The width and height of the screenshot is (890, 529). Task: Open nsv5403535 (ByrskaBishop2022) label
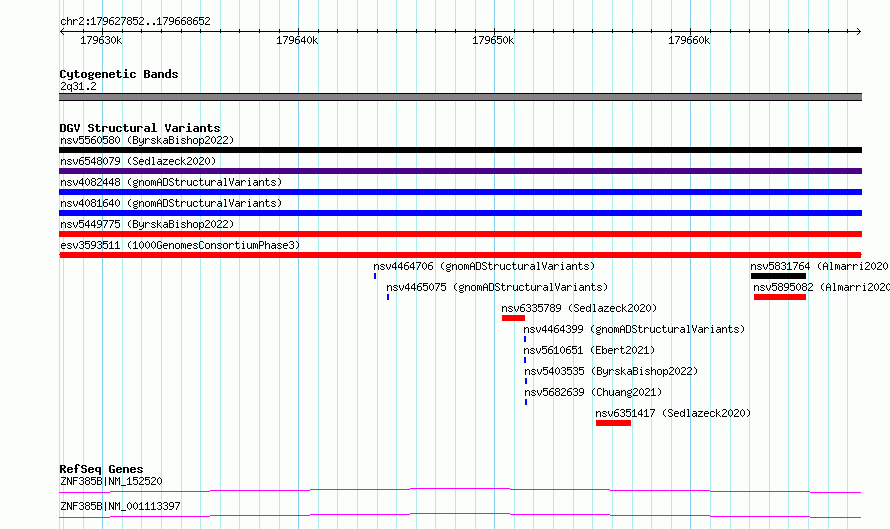[x=611, y=371]
